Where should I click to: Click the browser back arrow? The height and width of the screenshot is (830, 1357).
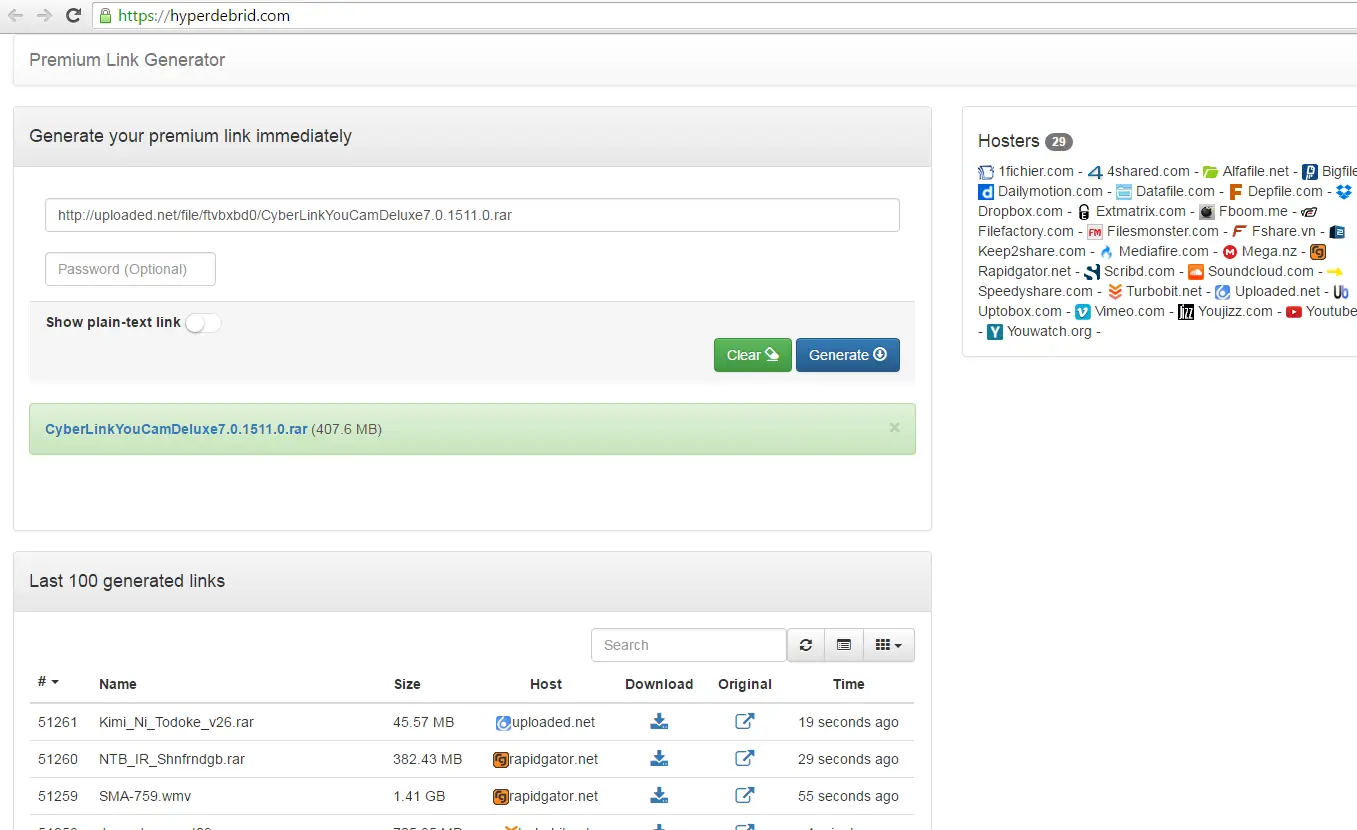click(x=15, y=15)
